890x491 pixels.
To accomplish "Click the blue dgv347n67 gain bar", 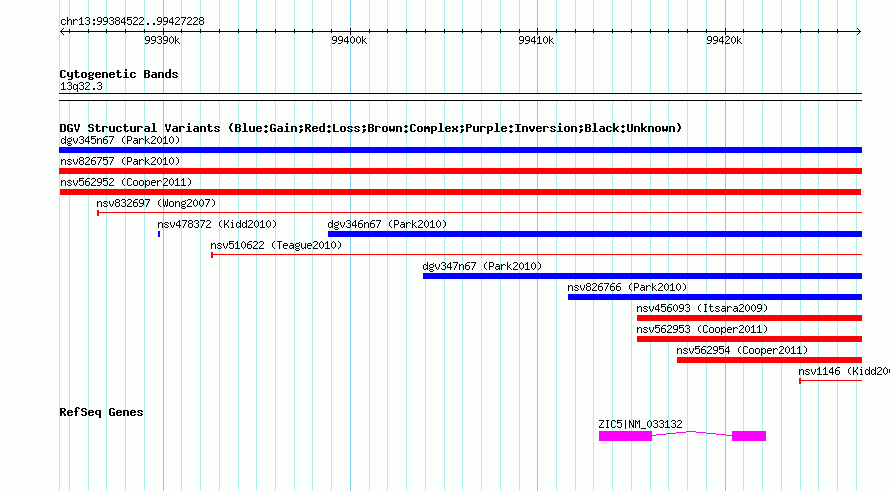I will coord(643,276).
